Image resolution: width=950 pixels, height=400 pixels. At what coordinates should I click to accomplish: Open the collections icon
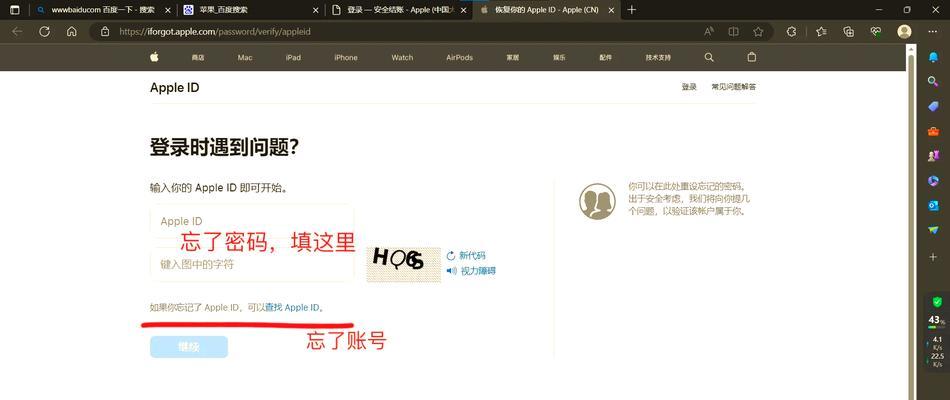pyautogui.click(x=849, y=32)
